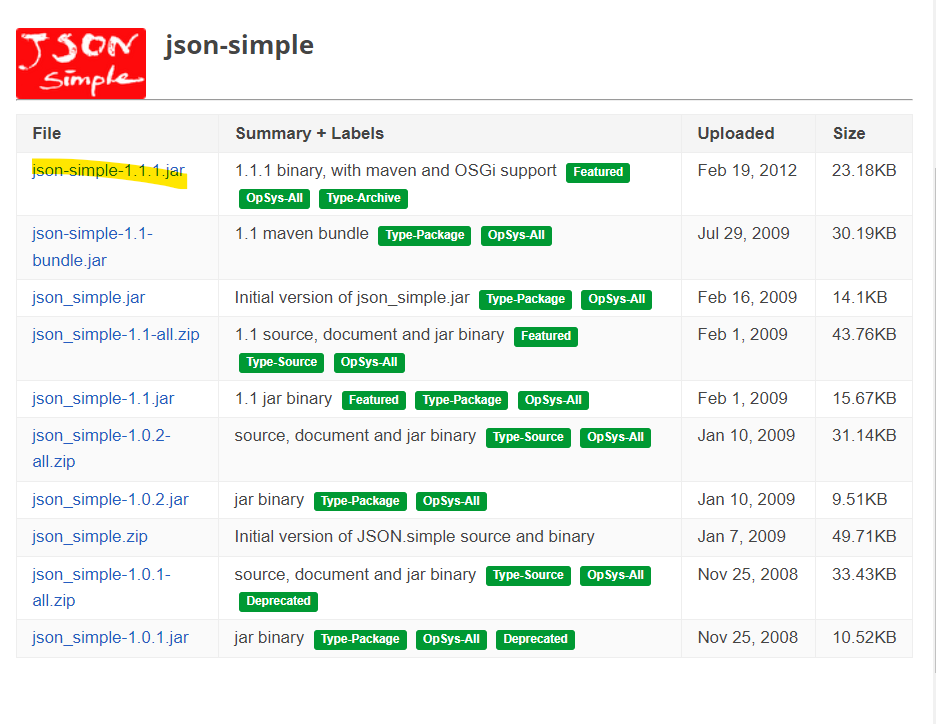Click the 10.52KB size value
Image resolution: width=936 pixels, height=724 pixels.
click(x=864, y=637)
